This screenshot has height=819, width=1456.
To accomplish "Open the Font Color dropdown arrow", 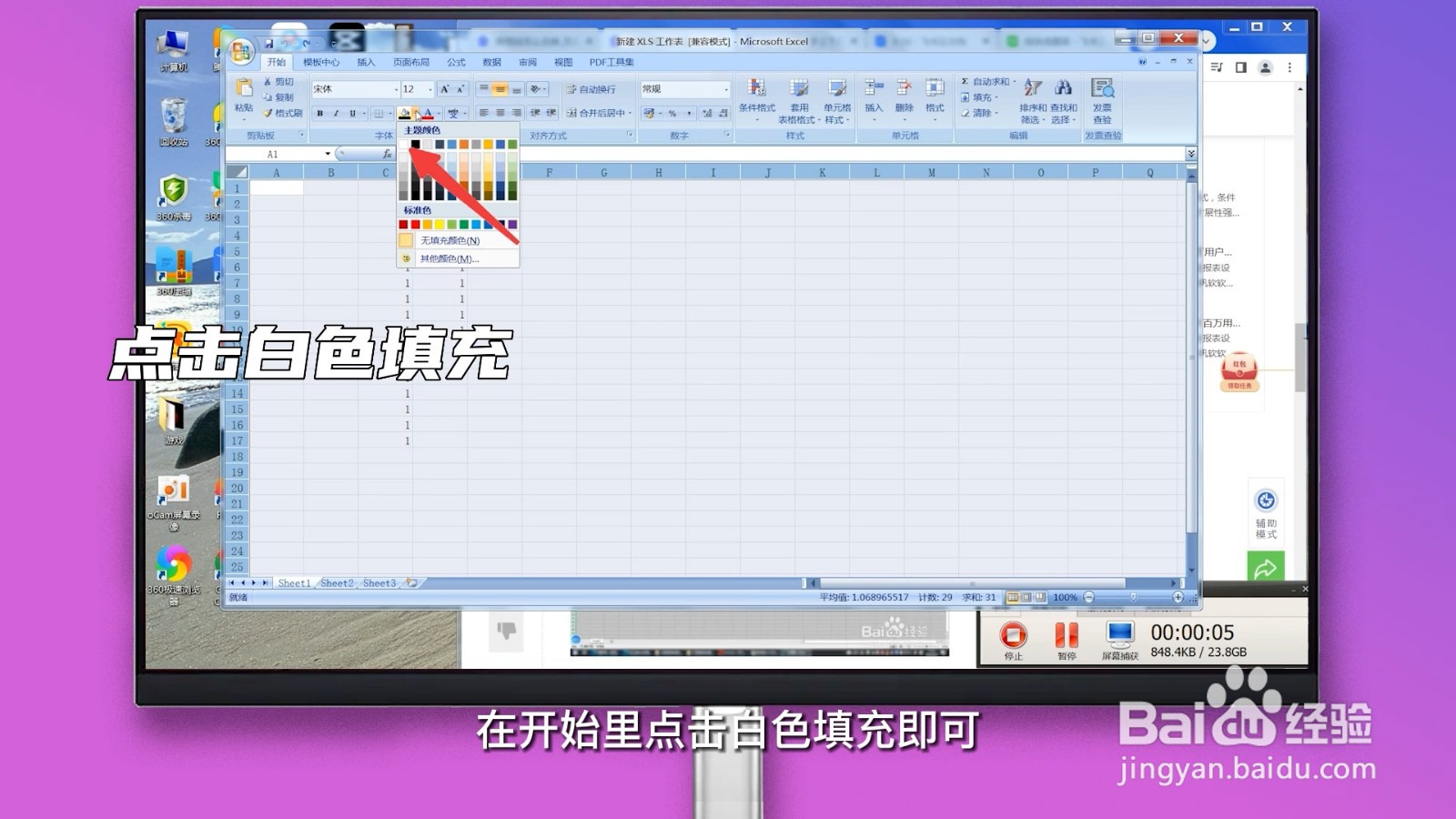I will coord(439,114).
